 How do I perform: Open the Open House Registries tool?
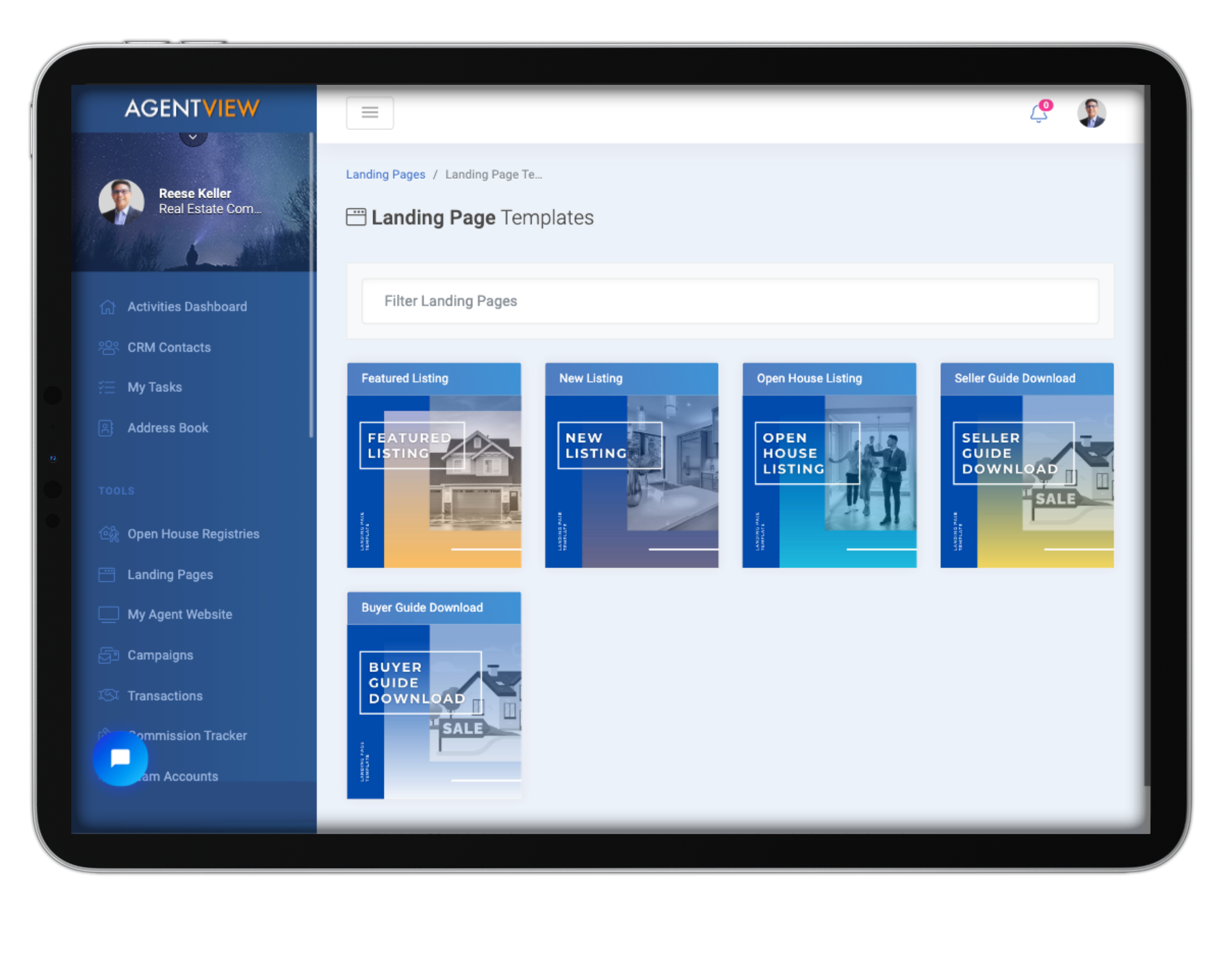click(x=107, y=534)
